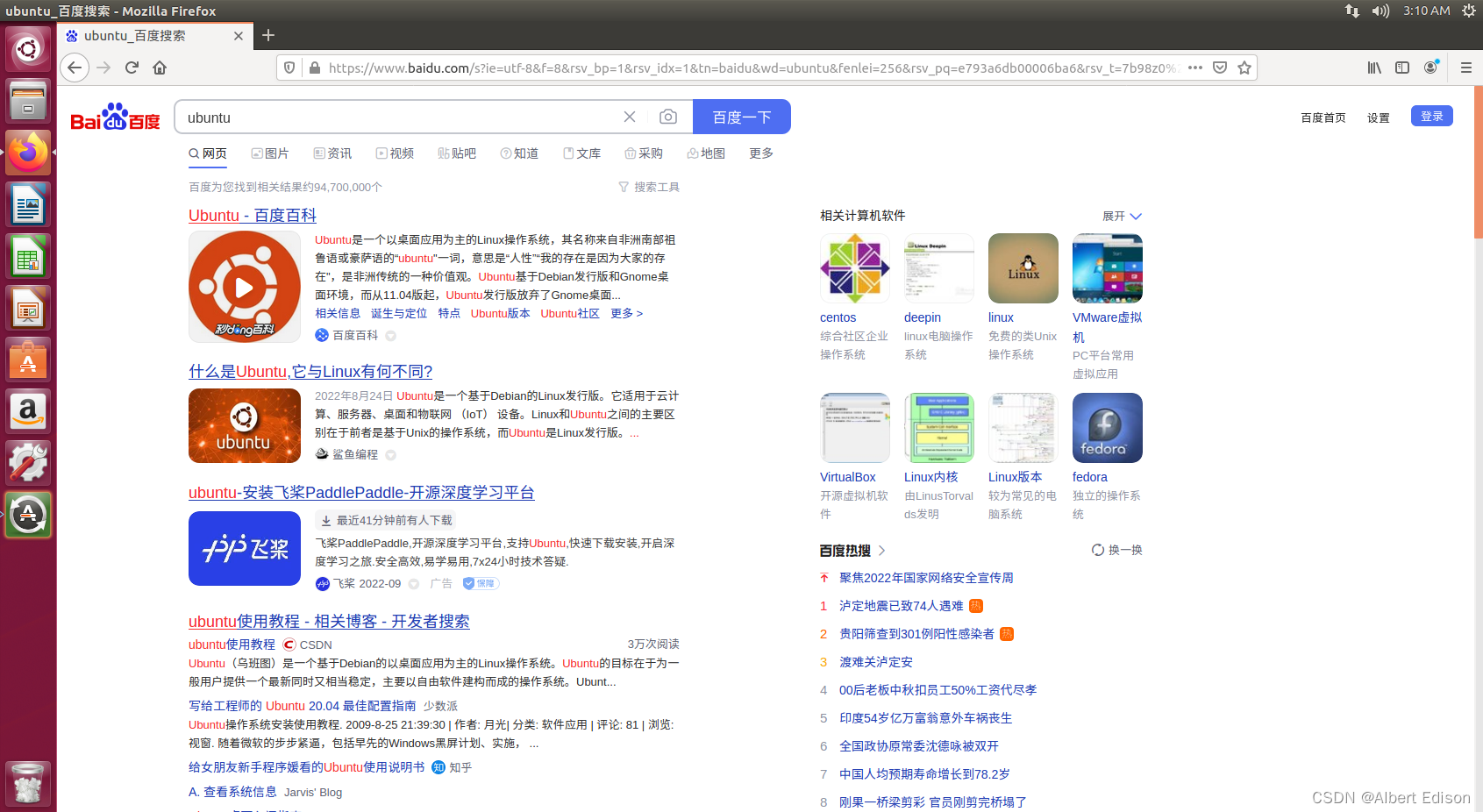Open Firefox account icon
The height and width of the screenshot is (812, 1483).
[1431, 68]
